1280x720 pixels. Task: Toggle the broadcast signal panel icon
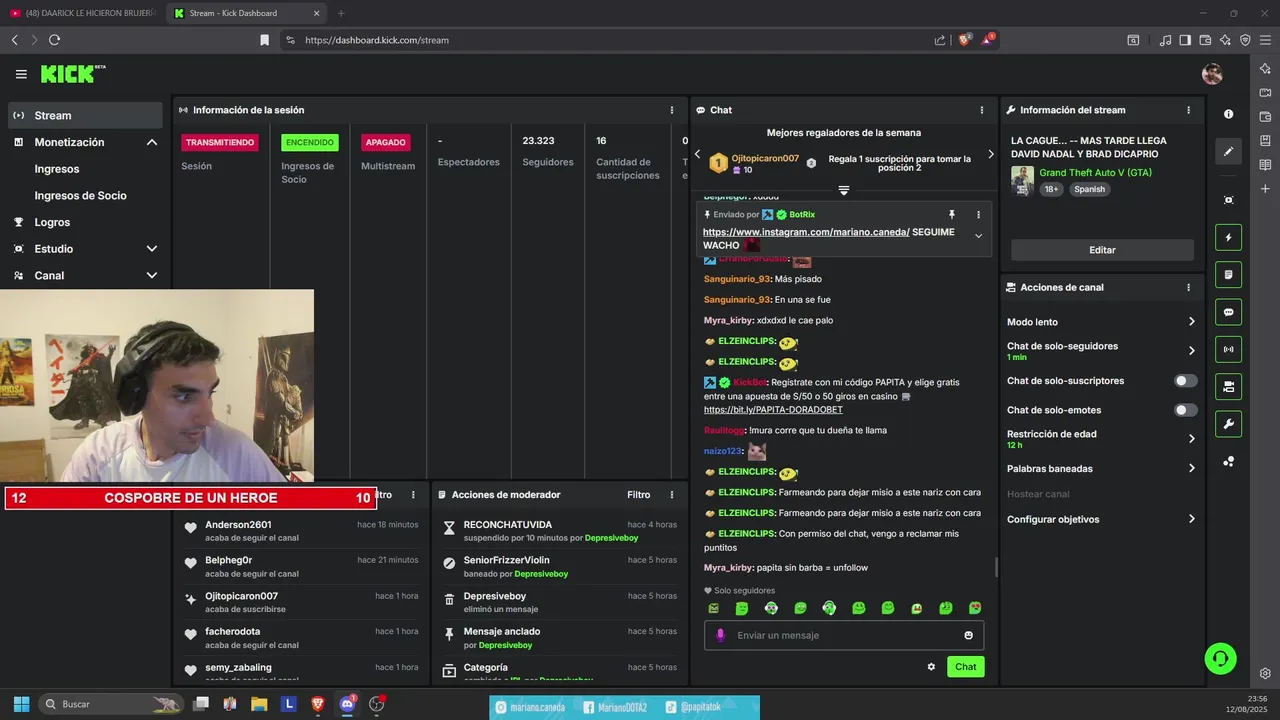1228,349
